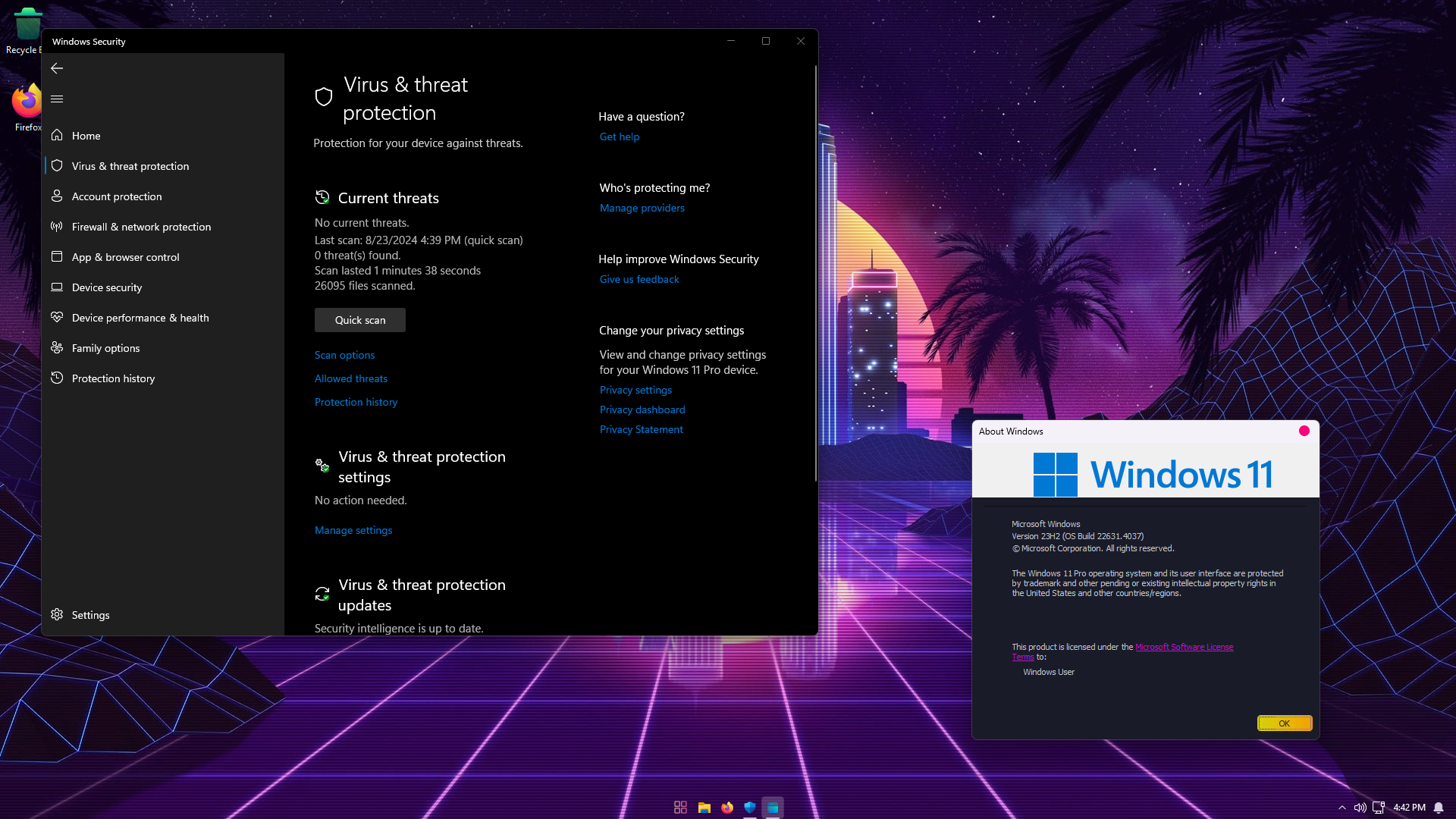Go to Home in the sidebar
Viewport: 1456px width, 819px height.
pyautogui.click(x=86, y=136)
